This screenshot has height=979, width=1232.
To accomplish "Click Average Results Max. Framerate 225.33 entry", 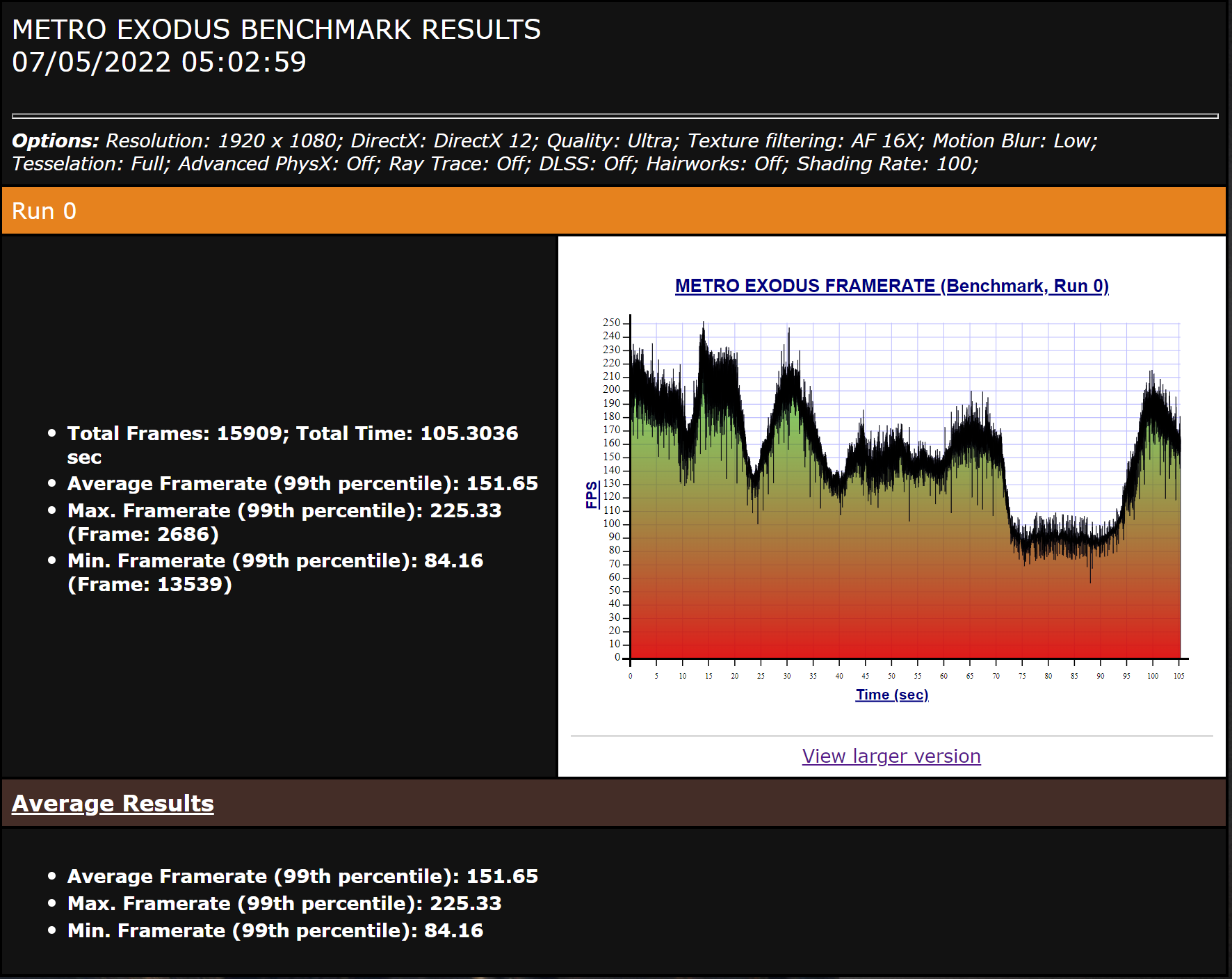I will (284, 903).
